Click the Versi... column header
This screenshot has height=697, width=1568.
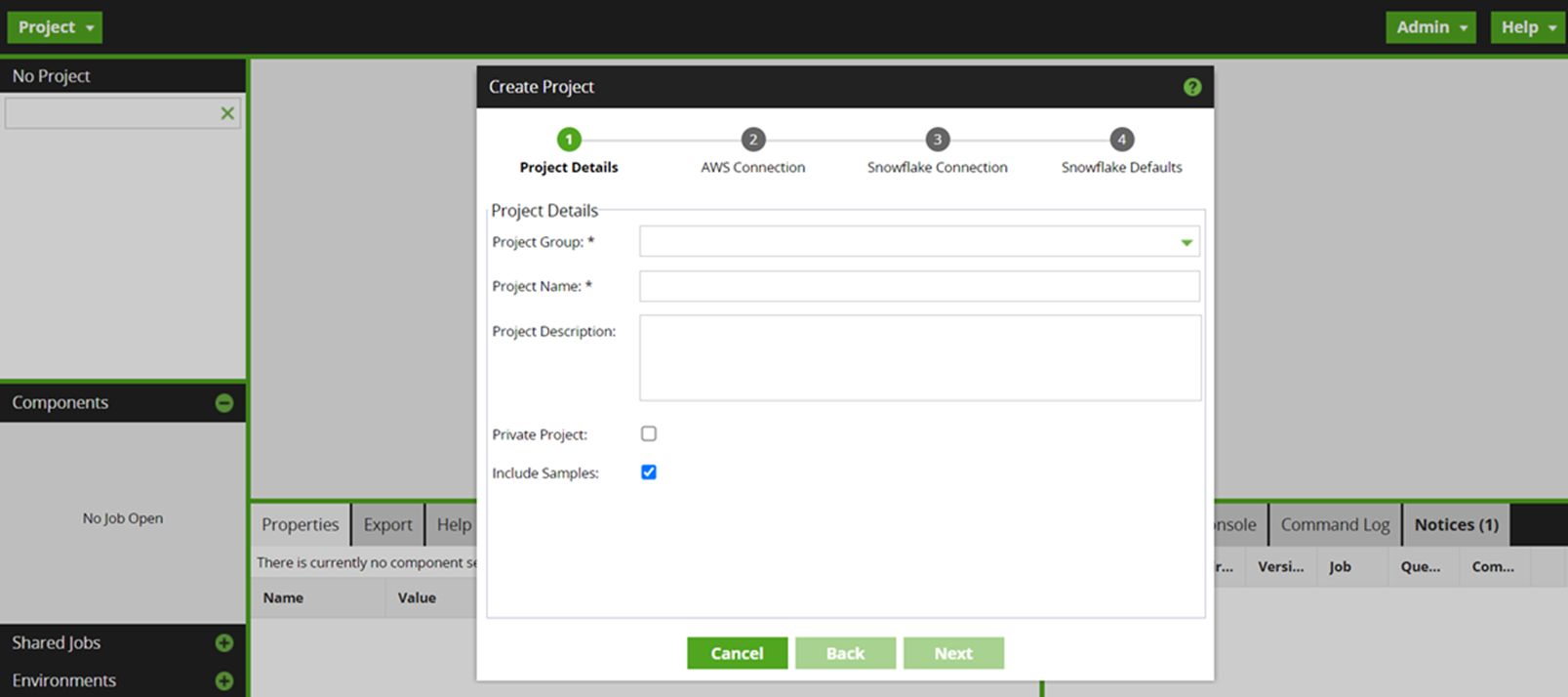1280,566
